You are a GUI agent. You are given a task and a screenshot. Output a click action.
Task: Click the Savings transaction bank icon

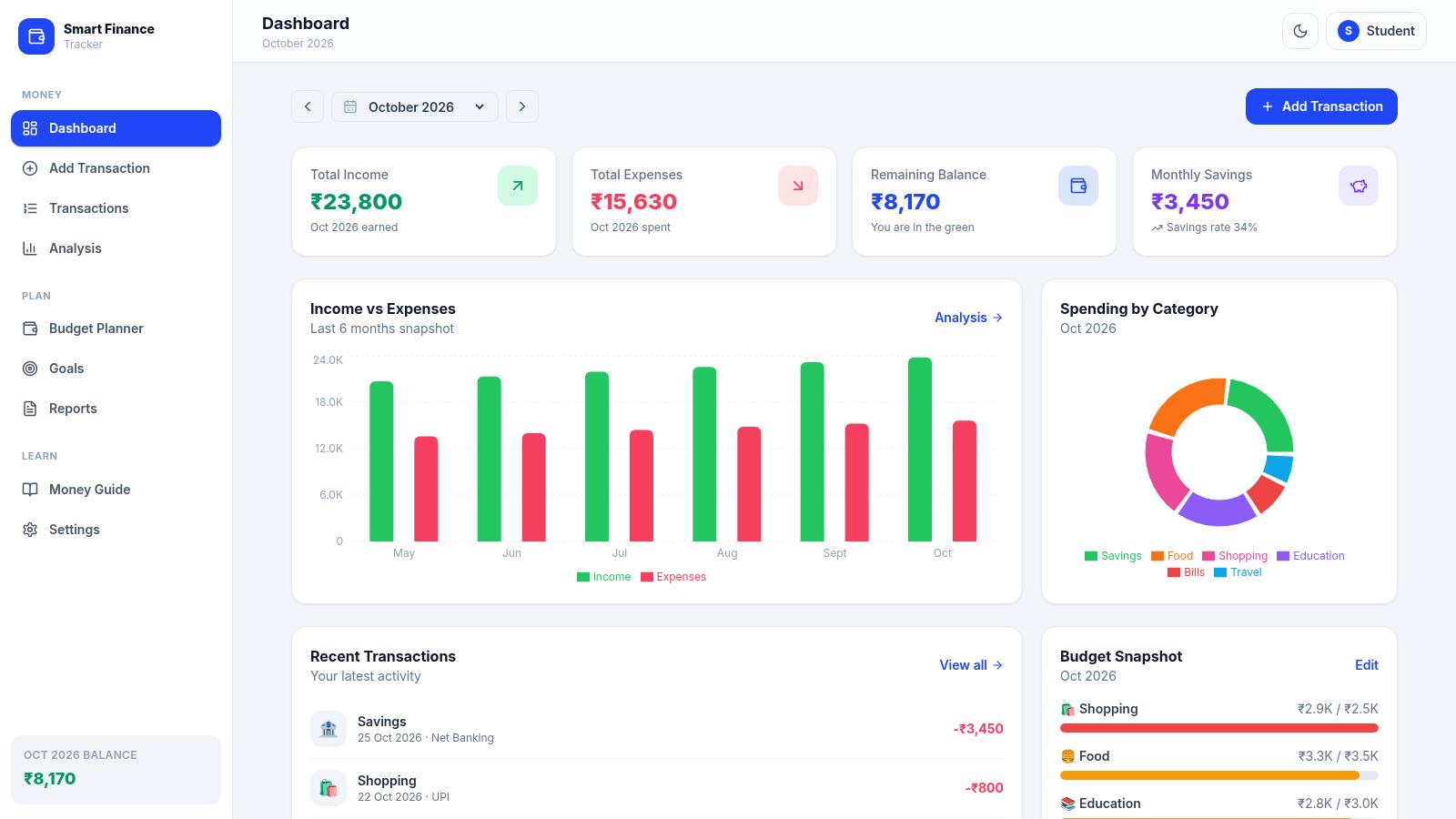(329, 729)
